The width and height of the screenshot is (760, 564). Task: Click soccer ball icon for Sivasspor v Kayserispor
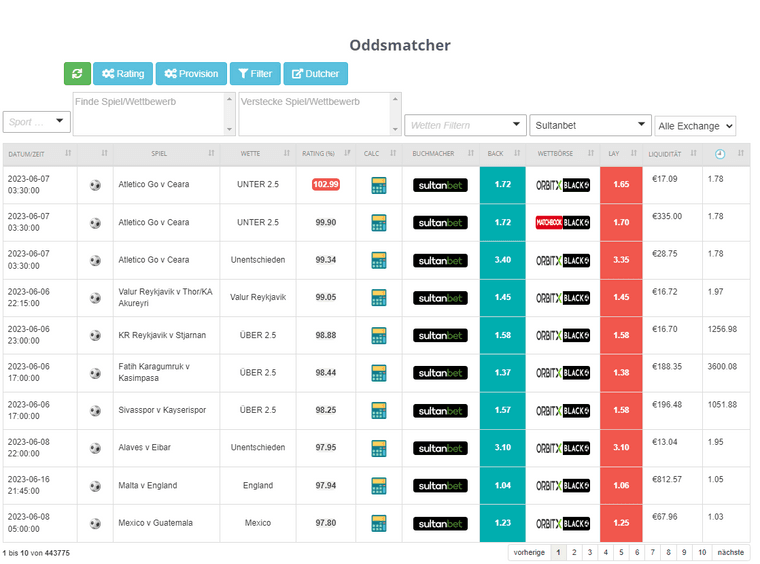click(95, 410)
